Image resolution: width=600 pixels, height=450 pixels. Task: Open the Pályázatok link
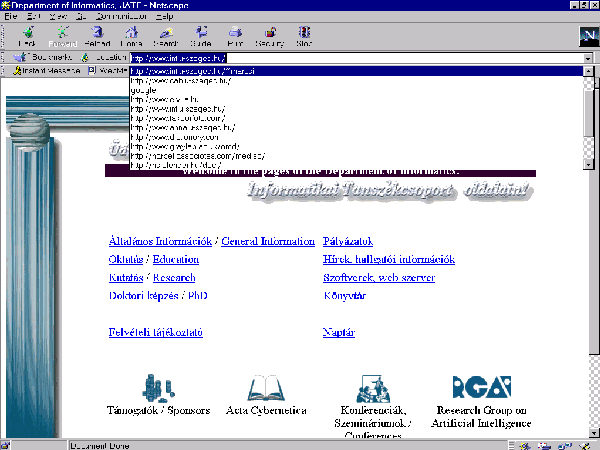click(348, 241)
